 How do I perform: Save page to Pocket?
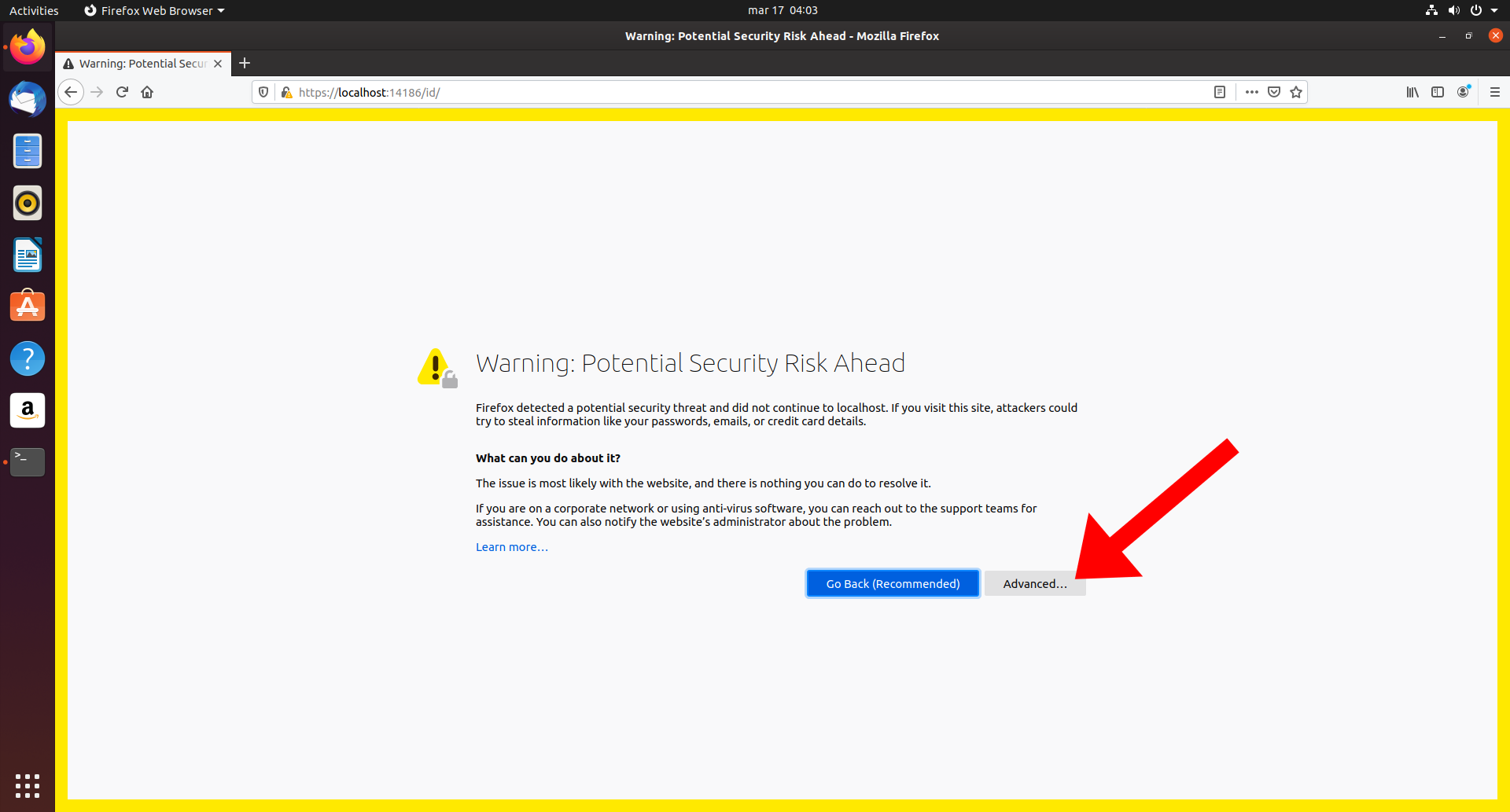pyautogui.click(x=1274, y=92)
